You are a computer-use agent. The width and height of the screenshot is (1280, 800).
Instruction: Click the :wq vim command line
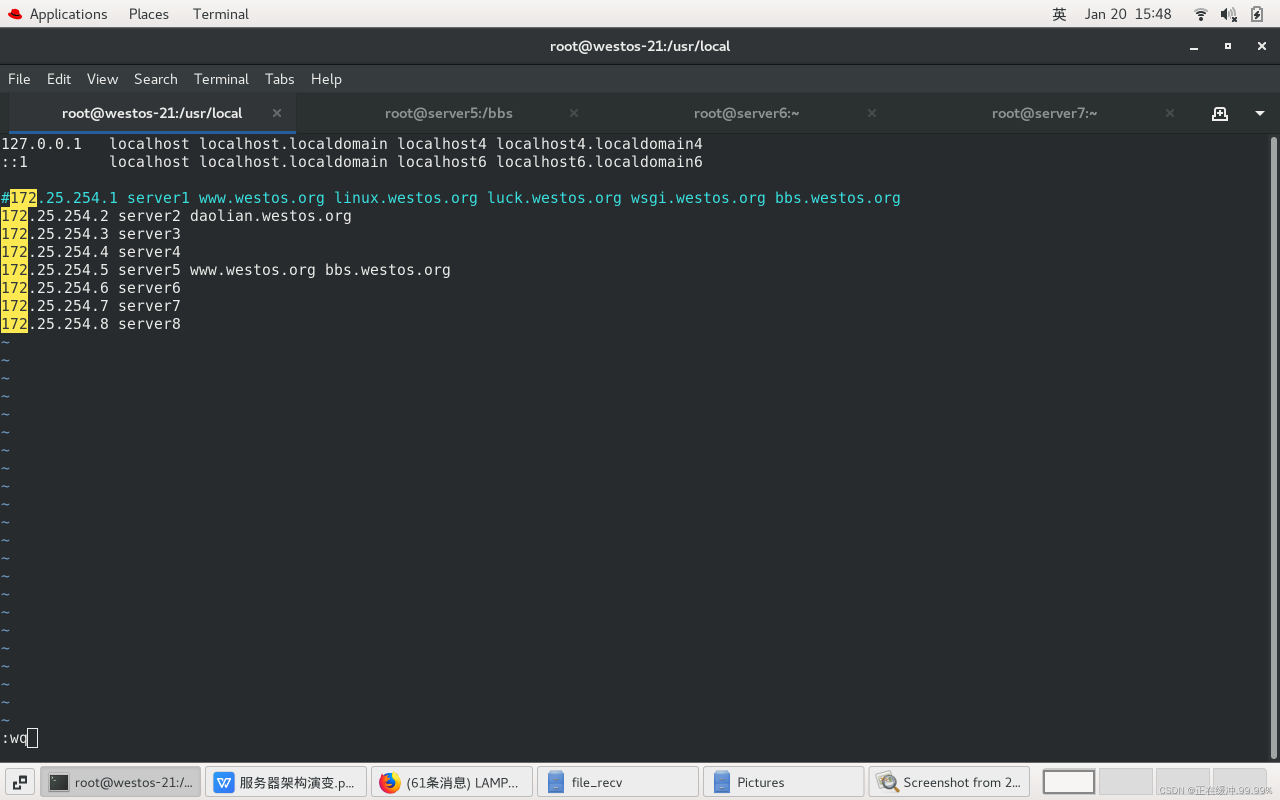(19, 738)
